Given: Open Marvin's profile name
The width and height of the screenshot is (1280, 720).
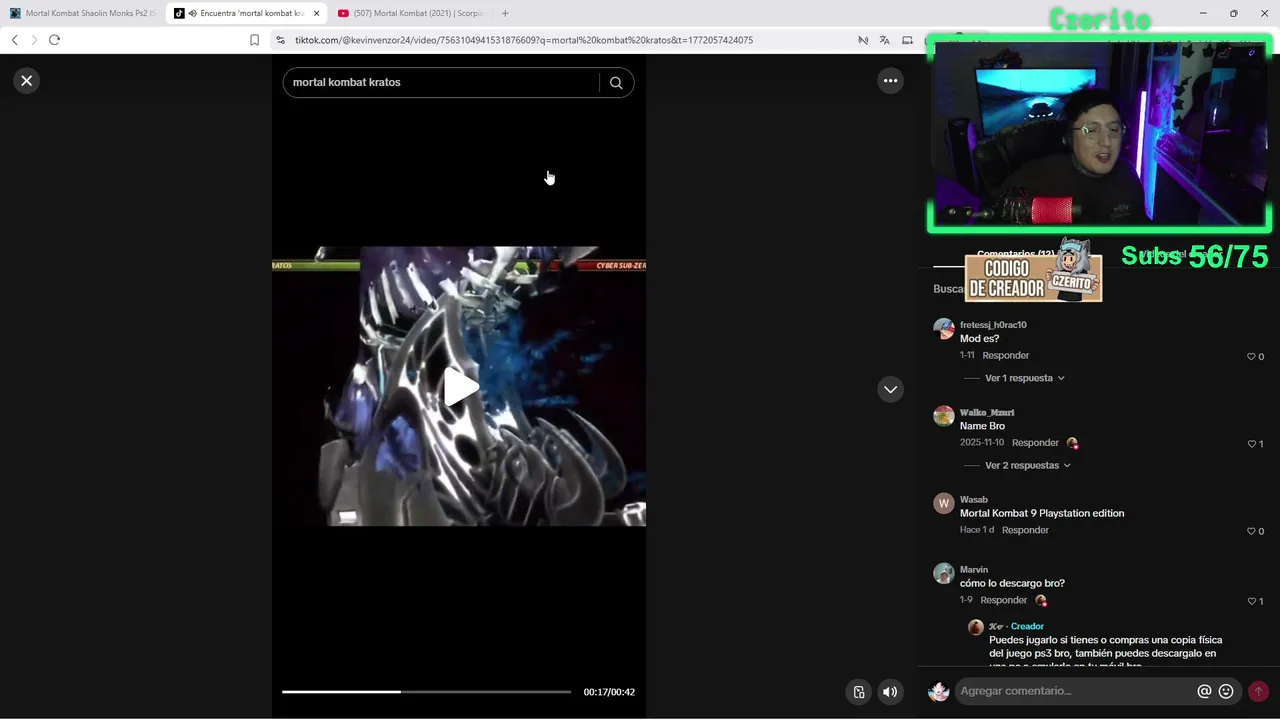Looking at the screenshot, I should point(974,569).
